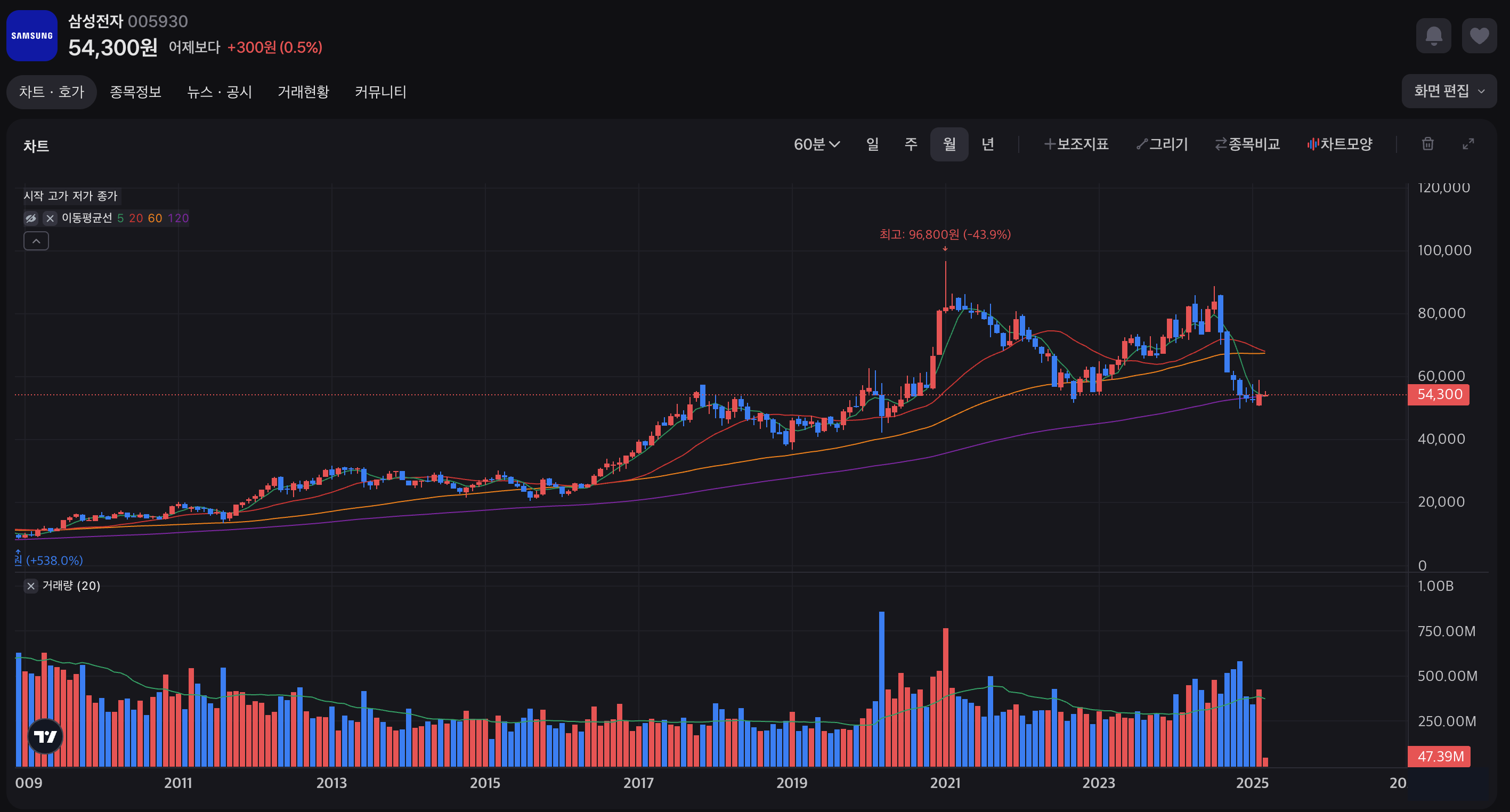The height and width of the screenshot is (812, 1510).
Task: Add an indicator via 보조지표
Action: (x=1076, y=144)
